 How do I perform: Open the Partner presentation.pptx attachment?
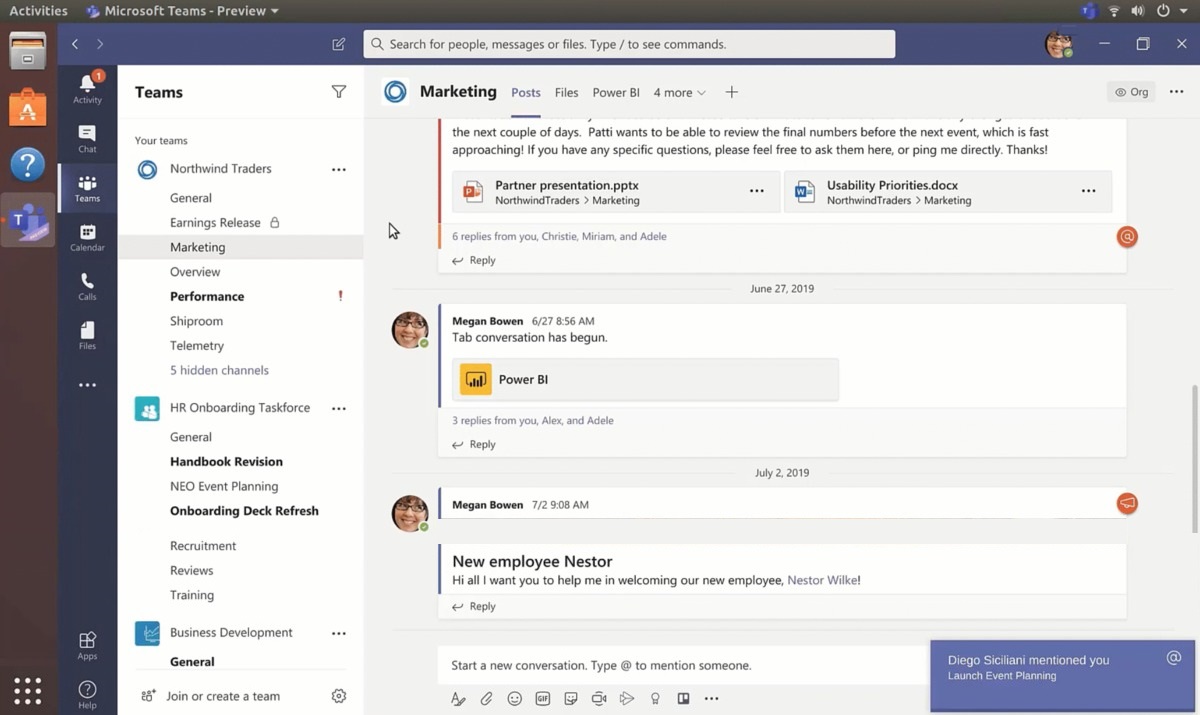click(616, 192)
